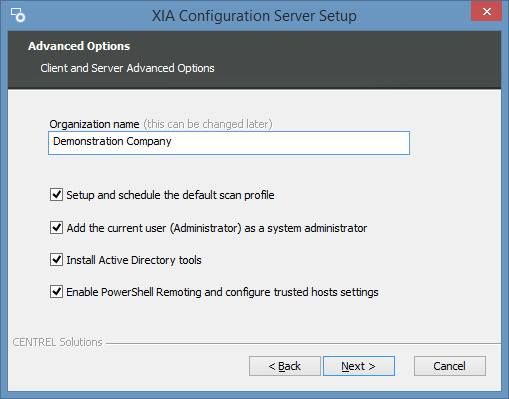This screenshot has width=509, height=399.
Task: Click the Advanced Options heading
Action: tap(79, 46)
